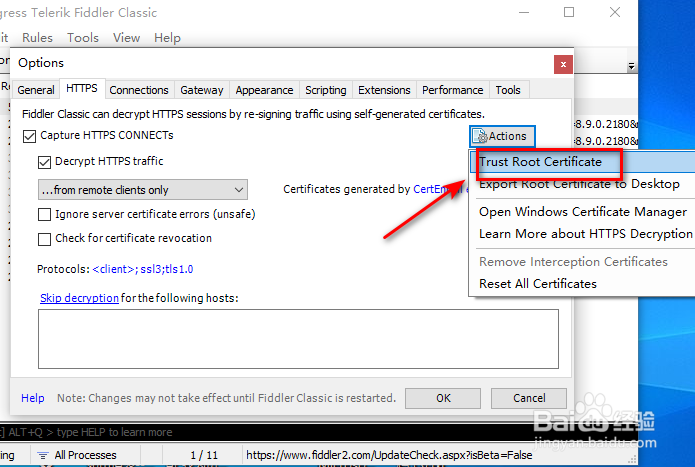The width and height of the screenshot is (695, 467).
Task: Choose Trust Root Certificate
Action: 582,162
